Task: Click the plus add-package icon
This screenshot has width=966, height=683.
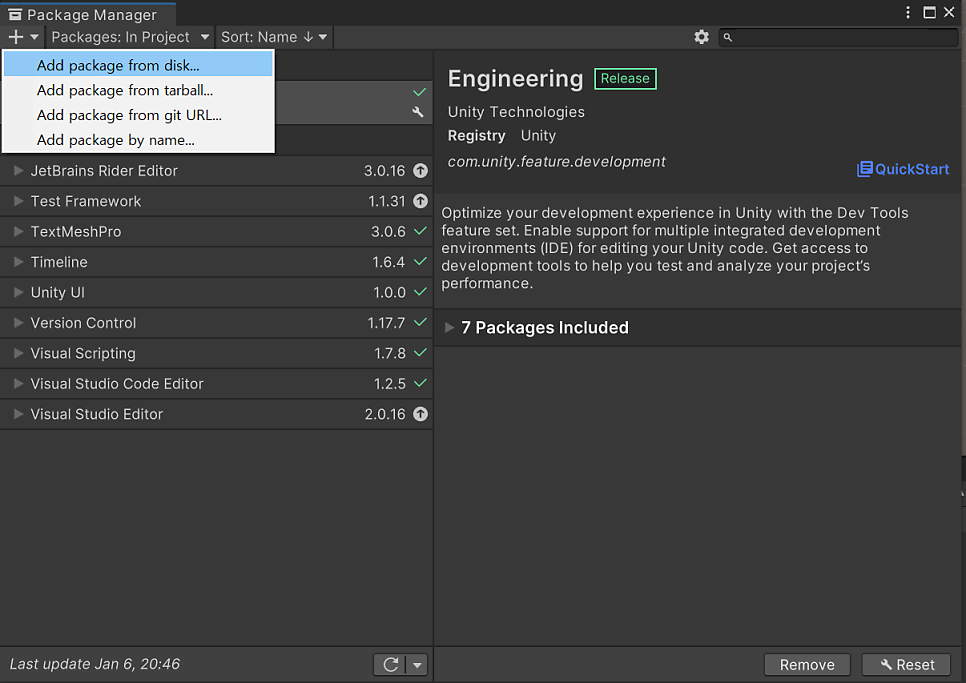Action: (x=16, y=37)
